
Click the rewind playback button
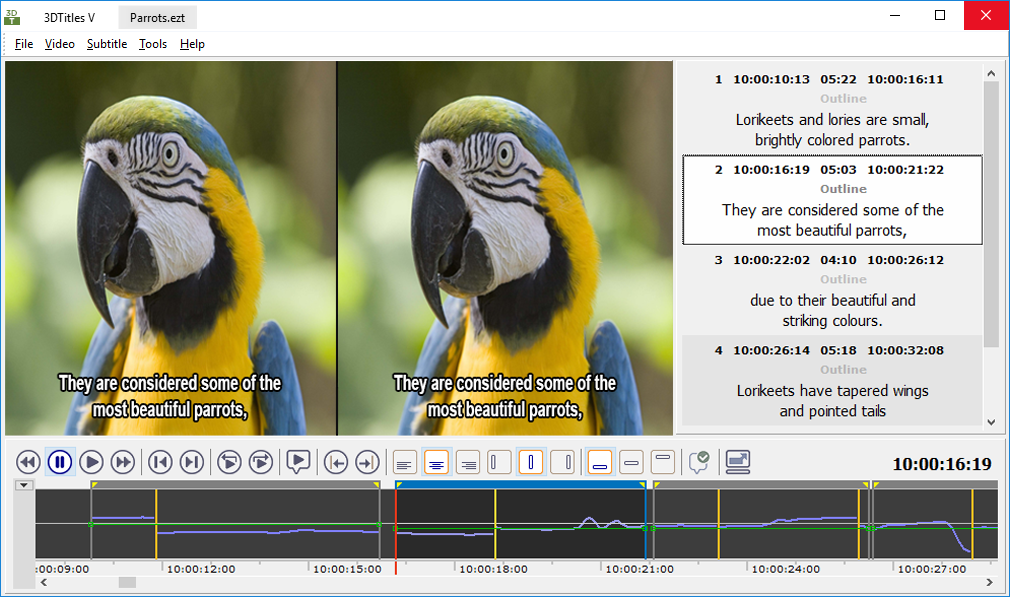pos(28,462)
